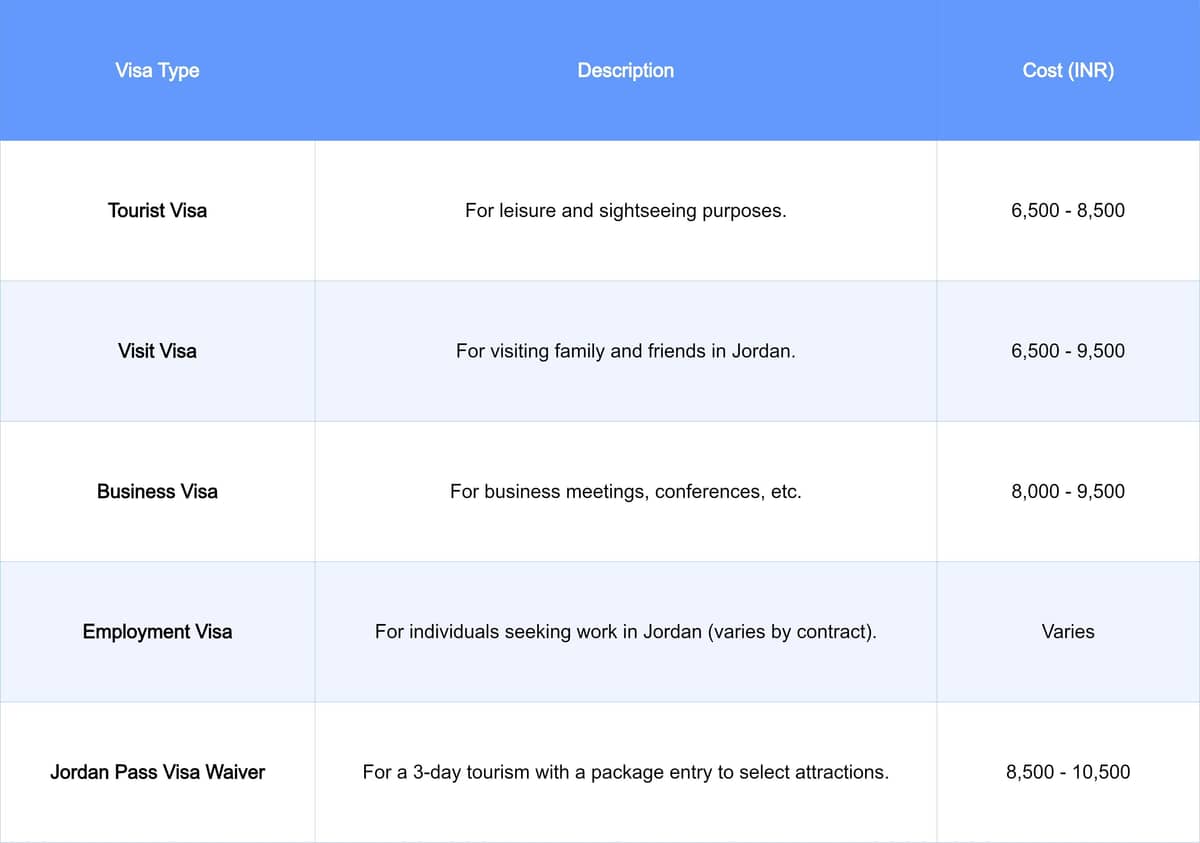Viewport: 1200px width, 843px height.
Task: Click the Visit Visa cell
Action: point(157,351)
